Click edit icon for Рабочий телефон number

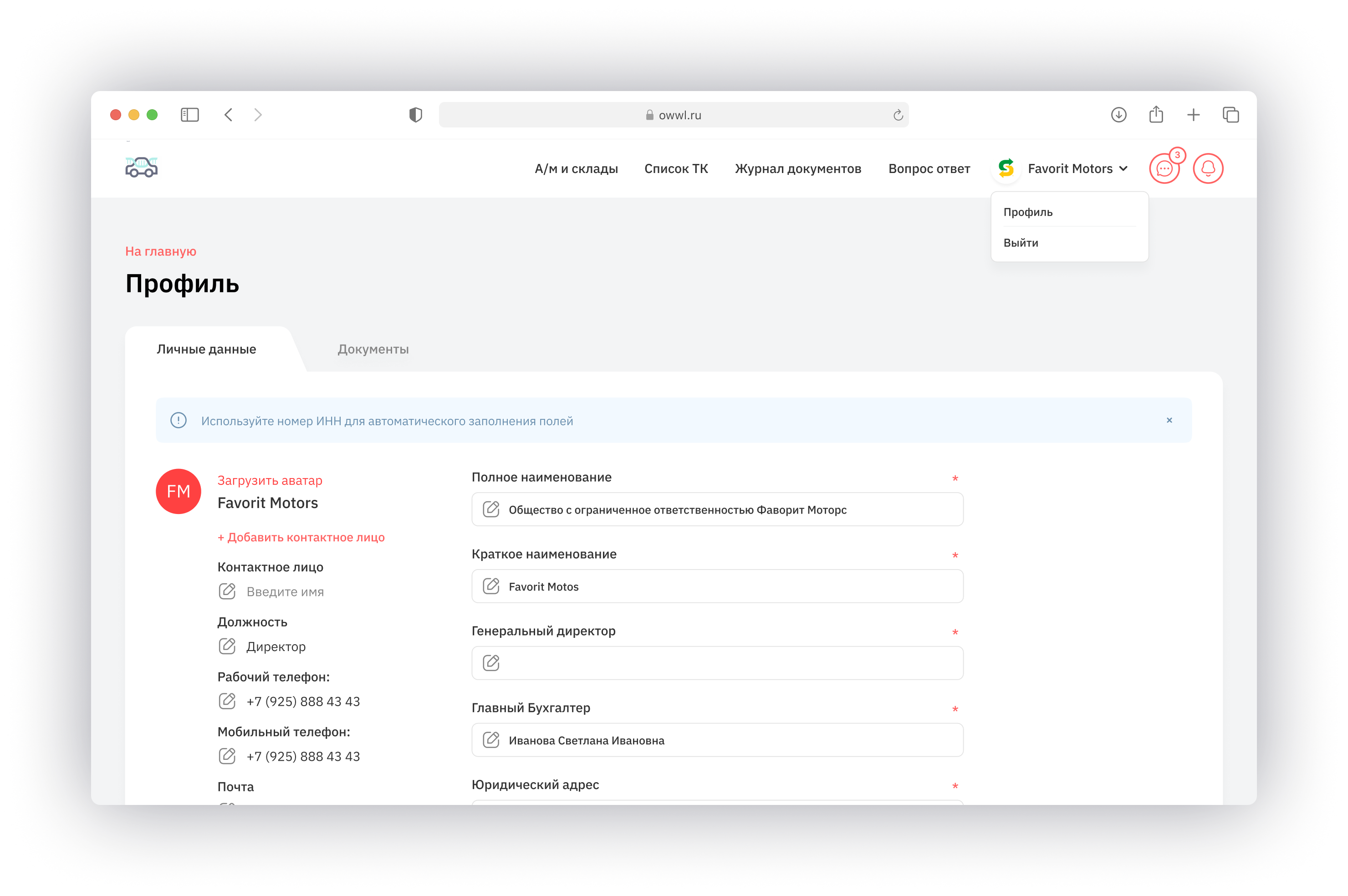coord(227,701)
